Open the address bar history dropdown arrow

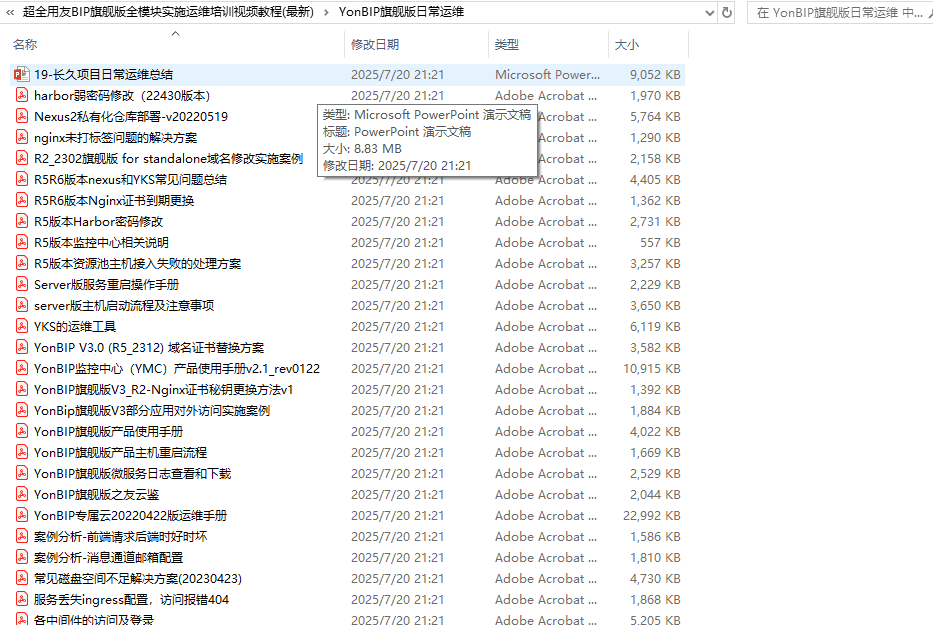click(x=706, y=13)
